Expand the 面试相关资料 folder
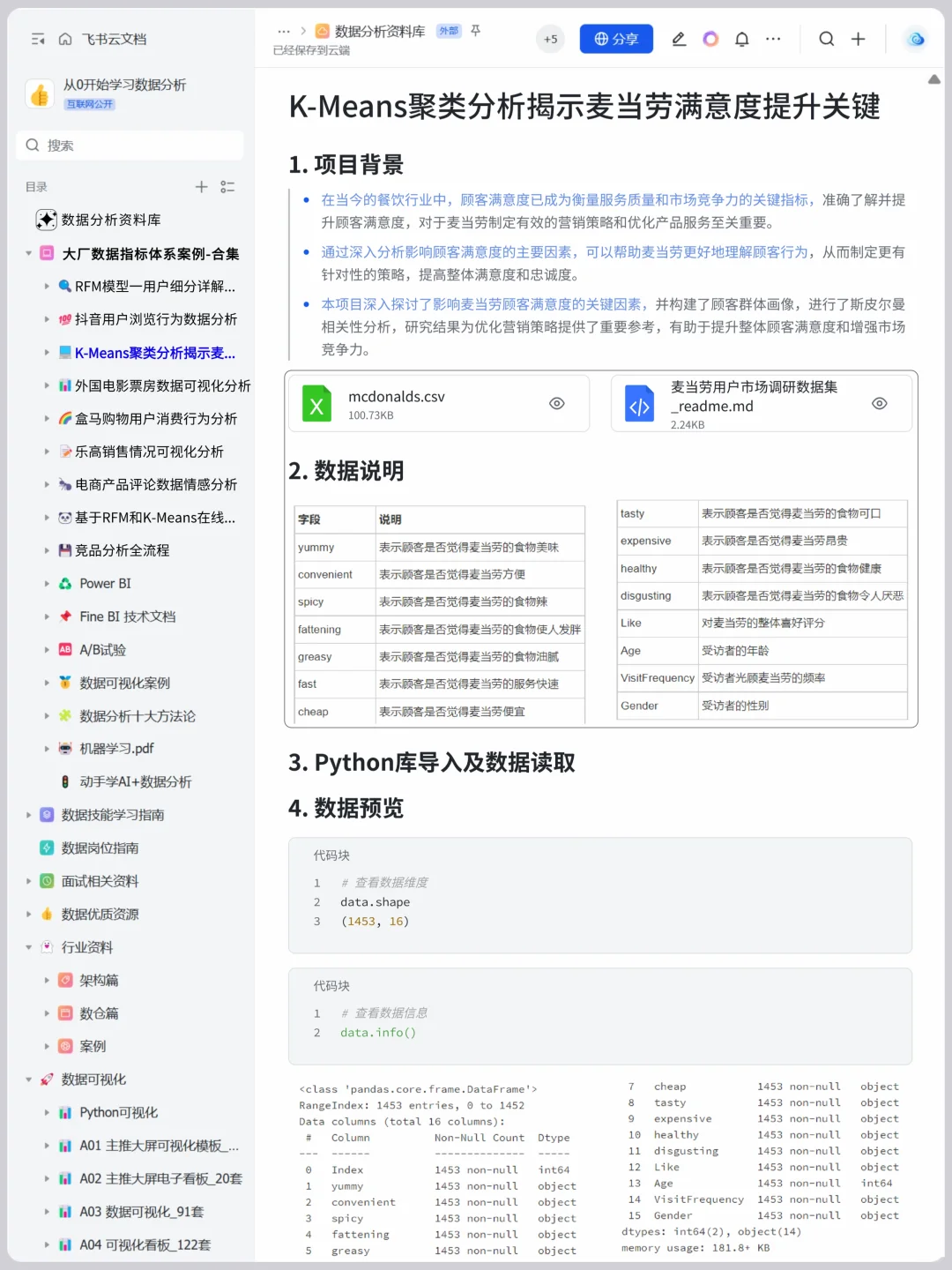 28,881
